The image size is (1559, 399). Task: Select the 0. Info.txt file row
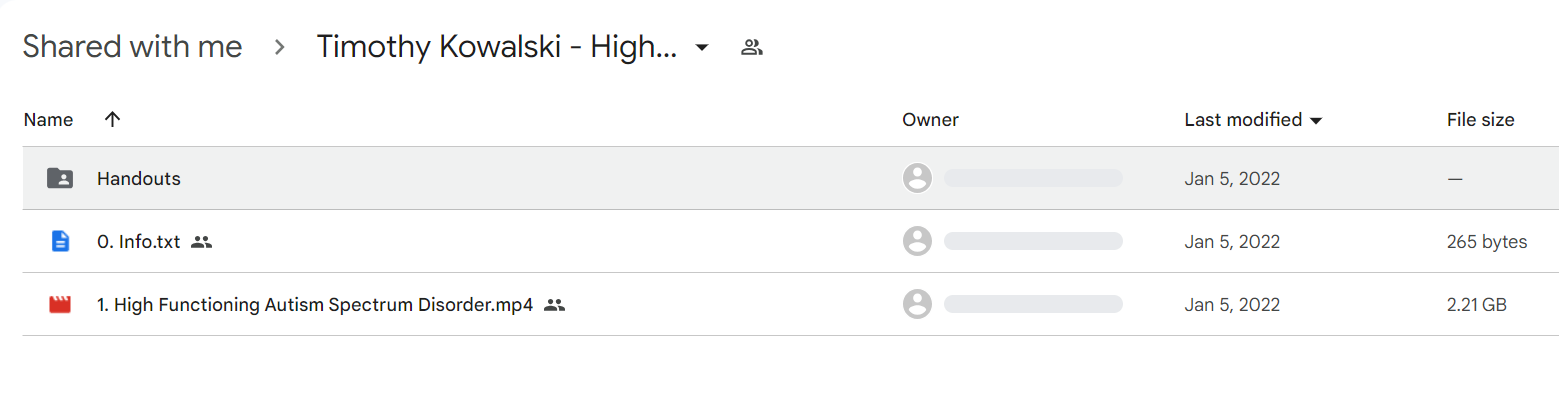[x=790, y=241]
